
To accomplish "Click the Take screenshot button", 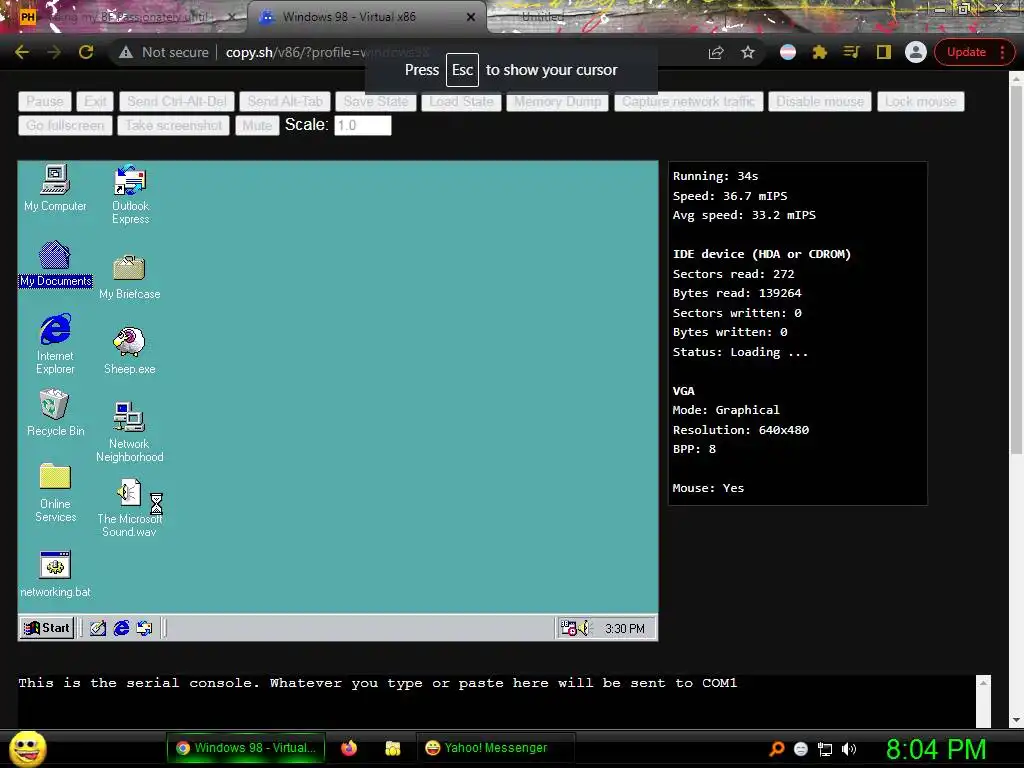I will (x=174, y=125).
